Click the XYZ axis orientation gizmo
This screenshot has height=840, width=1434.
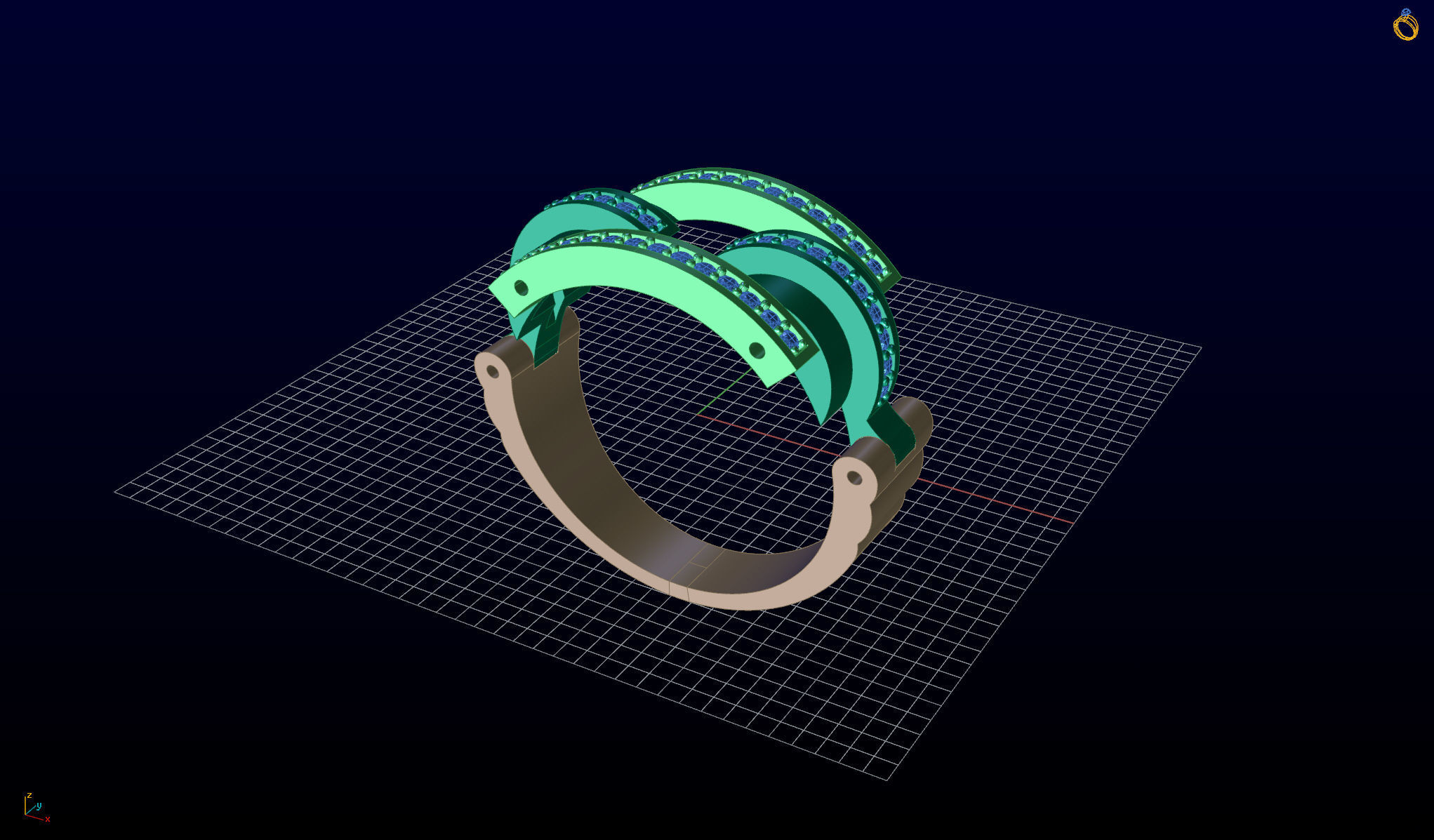(x=36, y=808)
